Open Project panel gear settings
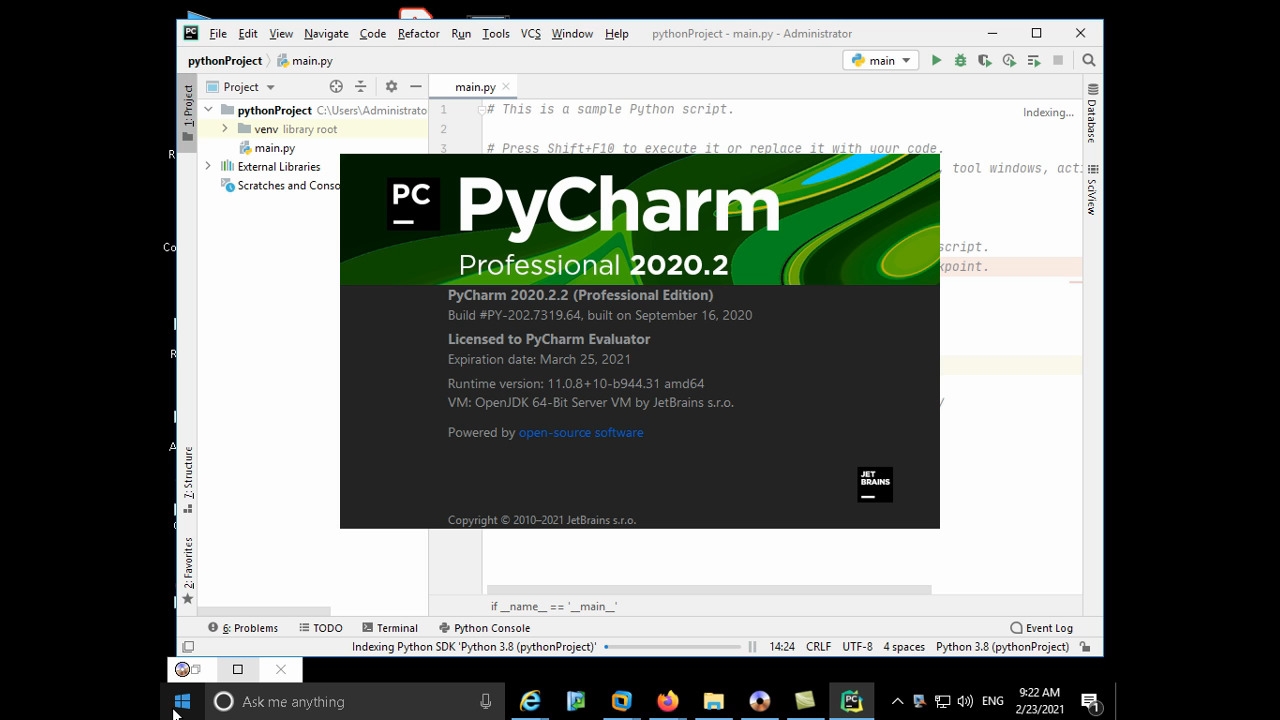 tap(391, 87)
